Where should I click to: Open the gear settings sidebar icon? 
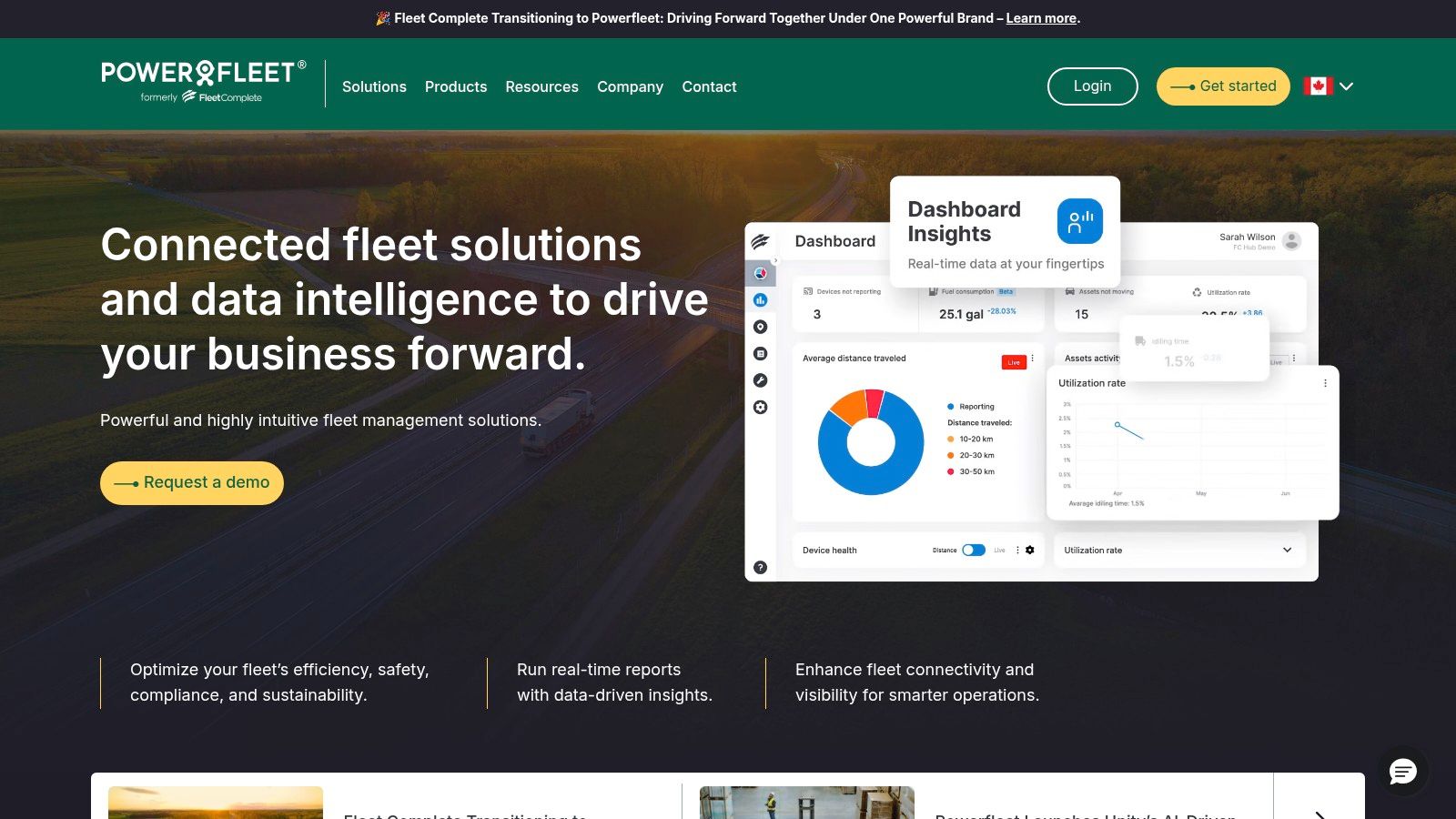click(x=761, y=407)
